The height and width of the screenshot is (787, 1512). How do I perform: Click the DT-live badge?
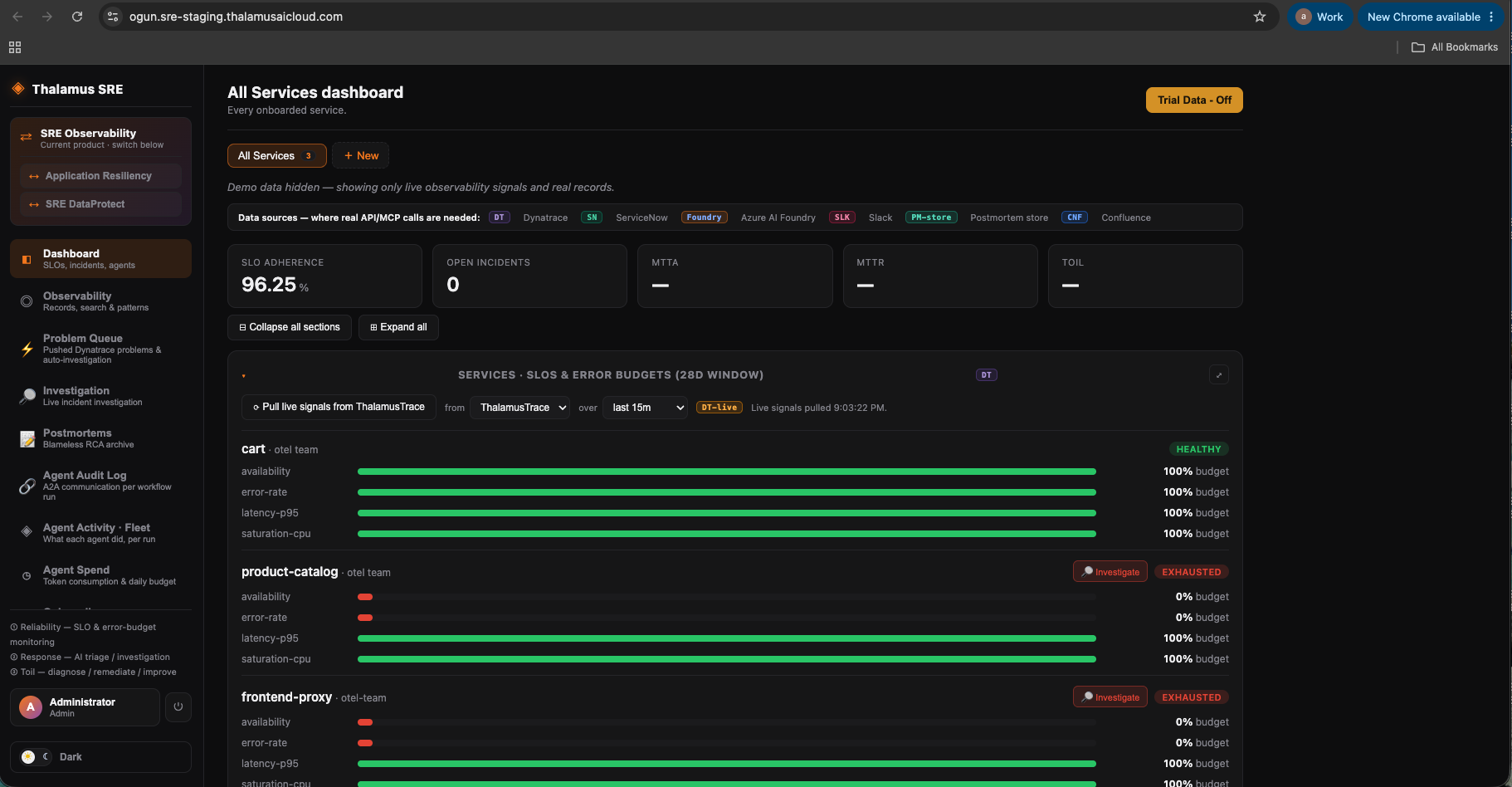[719, 408]
